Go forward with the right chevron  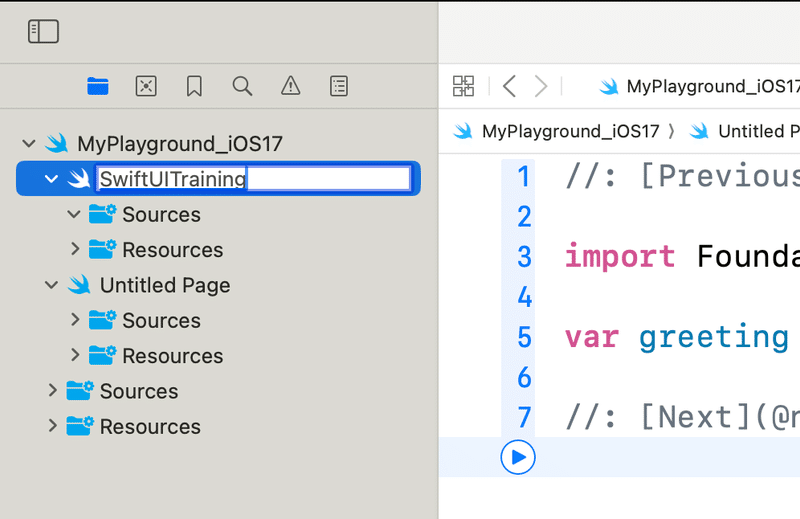point(541,86)
